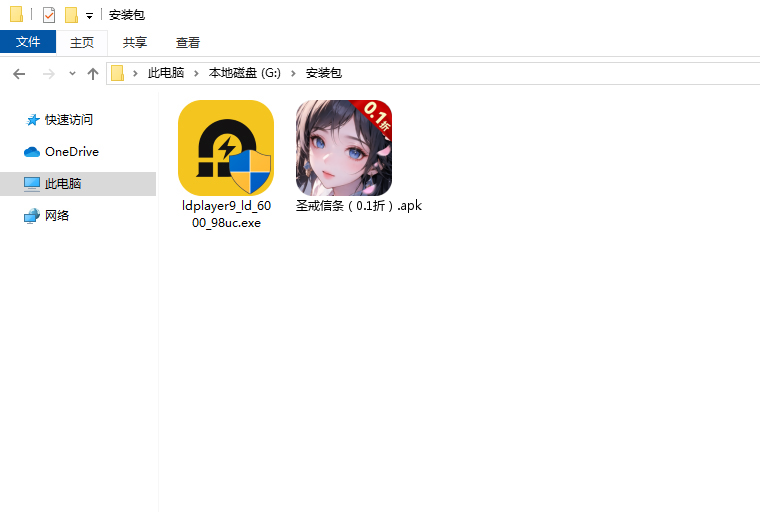
Task: Expand the chevron after 此电脑 in breadcrumb
Action: (x=197, y=73)
